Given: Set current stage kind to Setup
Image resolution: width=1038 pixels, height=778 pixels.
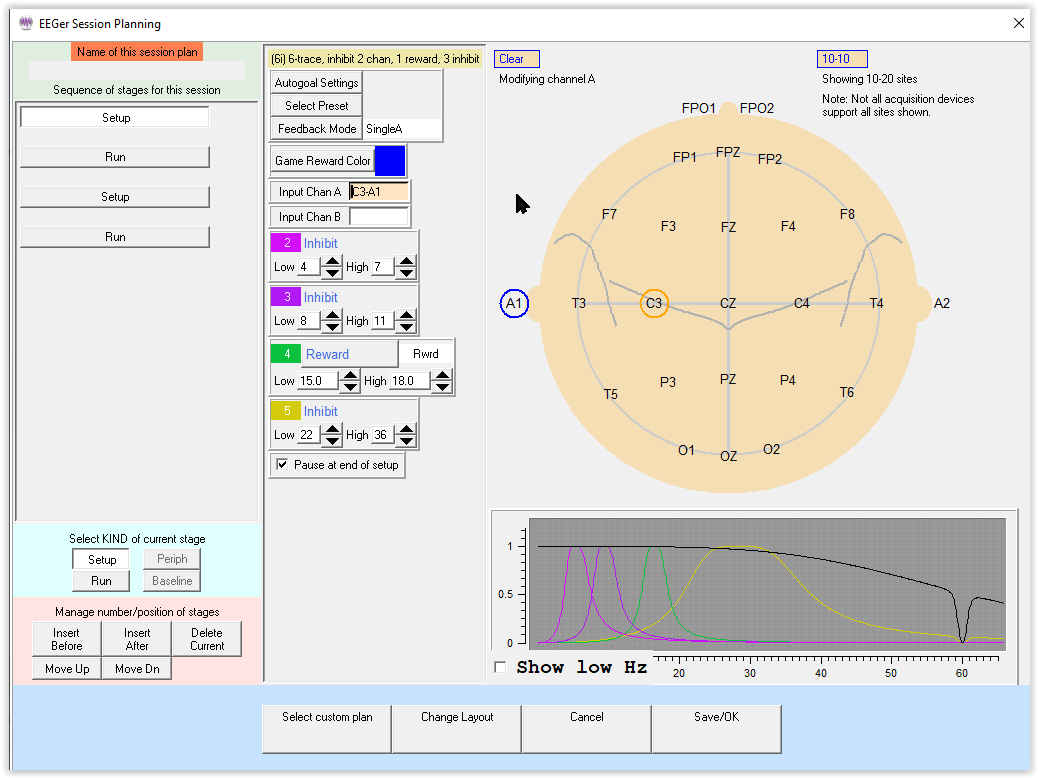Looking at the screenshot, I should click(101, 559).
